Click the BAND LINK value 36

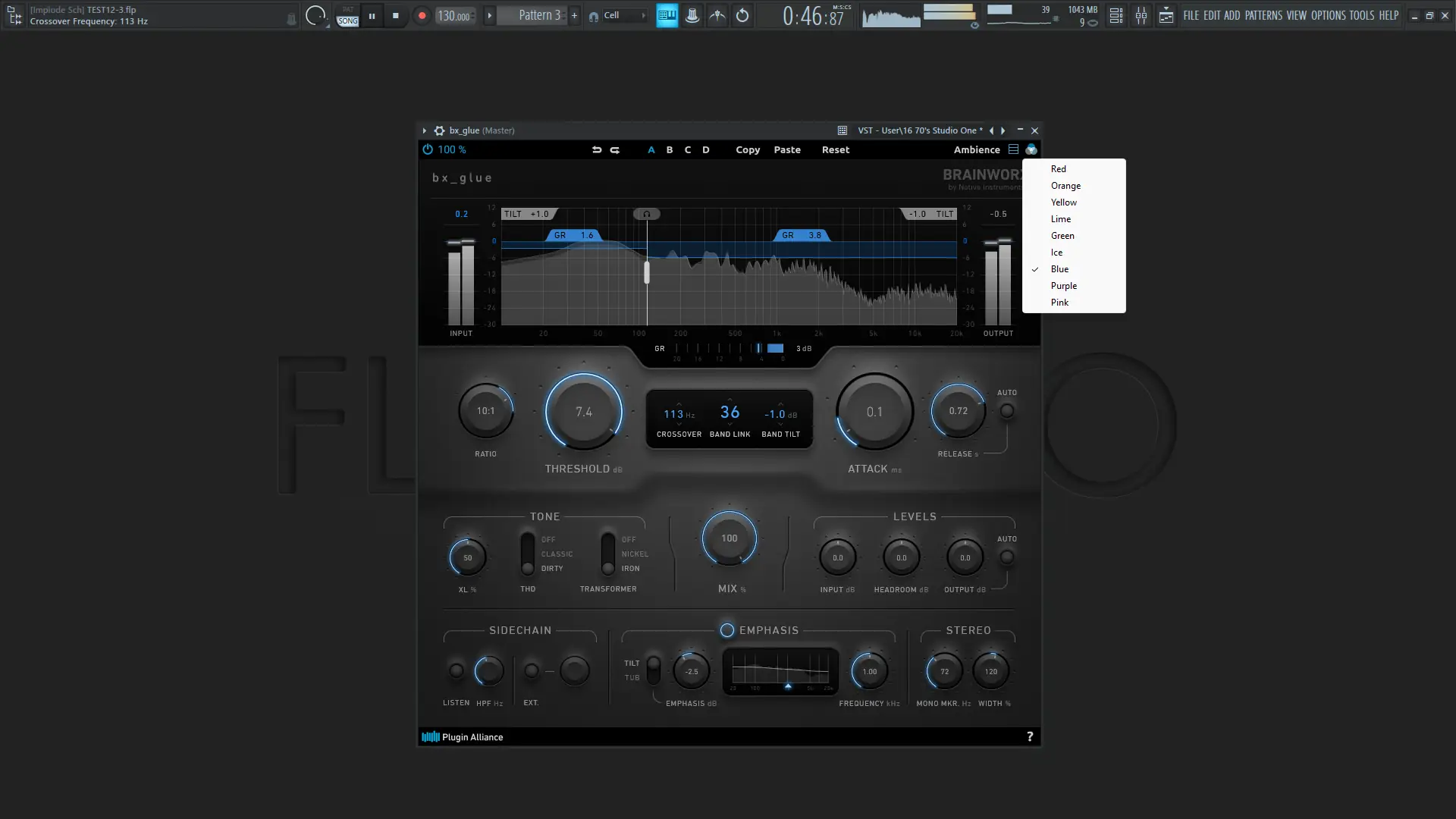pos(730,412)
